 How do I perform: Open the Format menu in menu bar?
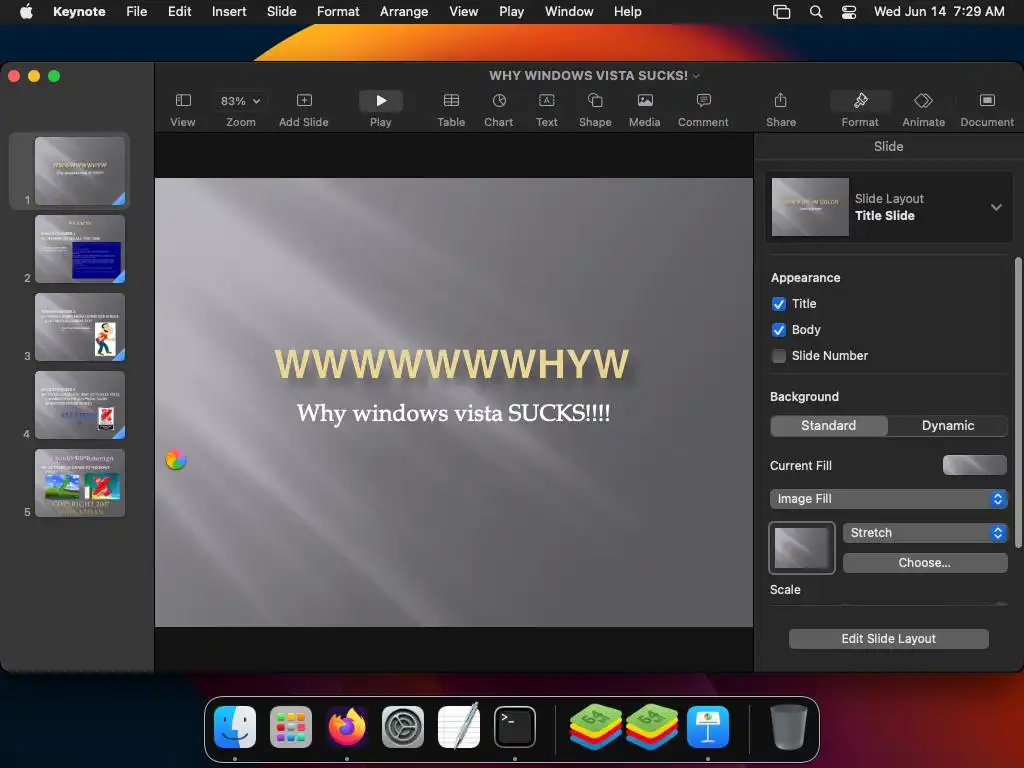click(x=338, y=11)
